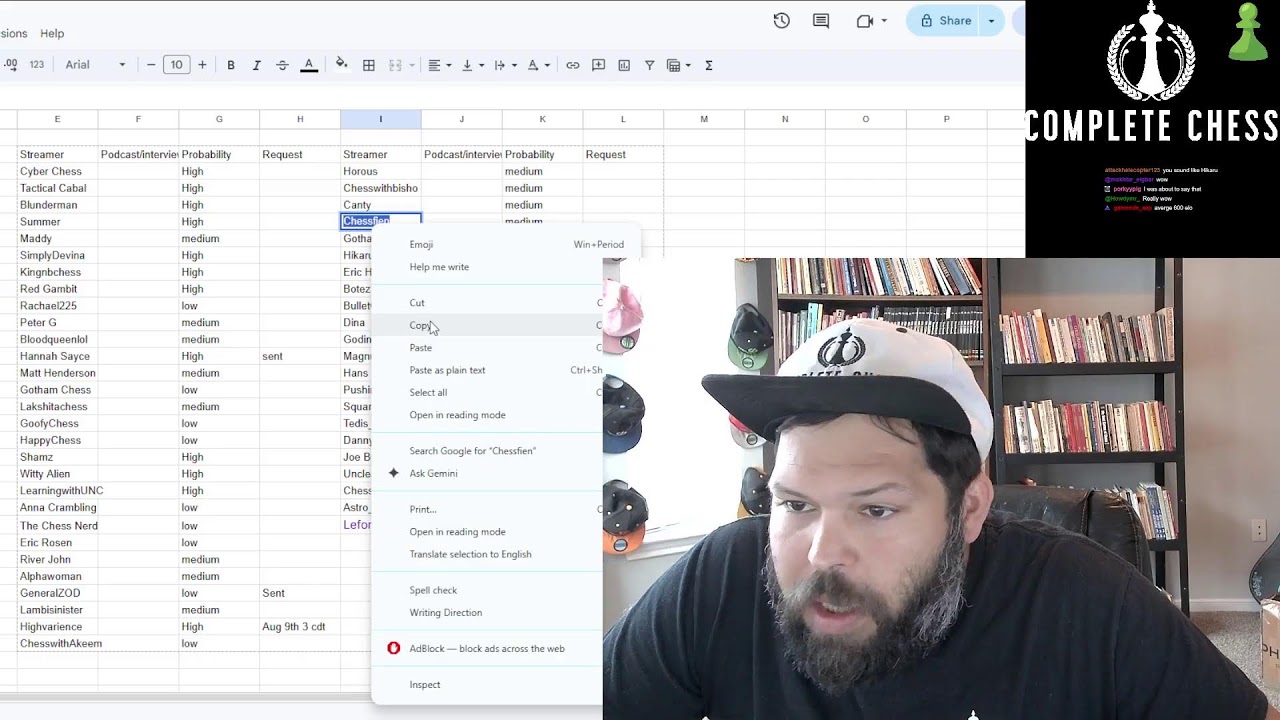Open vertical align dropdown
This screenshot has width=1280, height=720.
(472, 65)
